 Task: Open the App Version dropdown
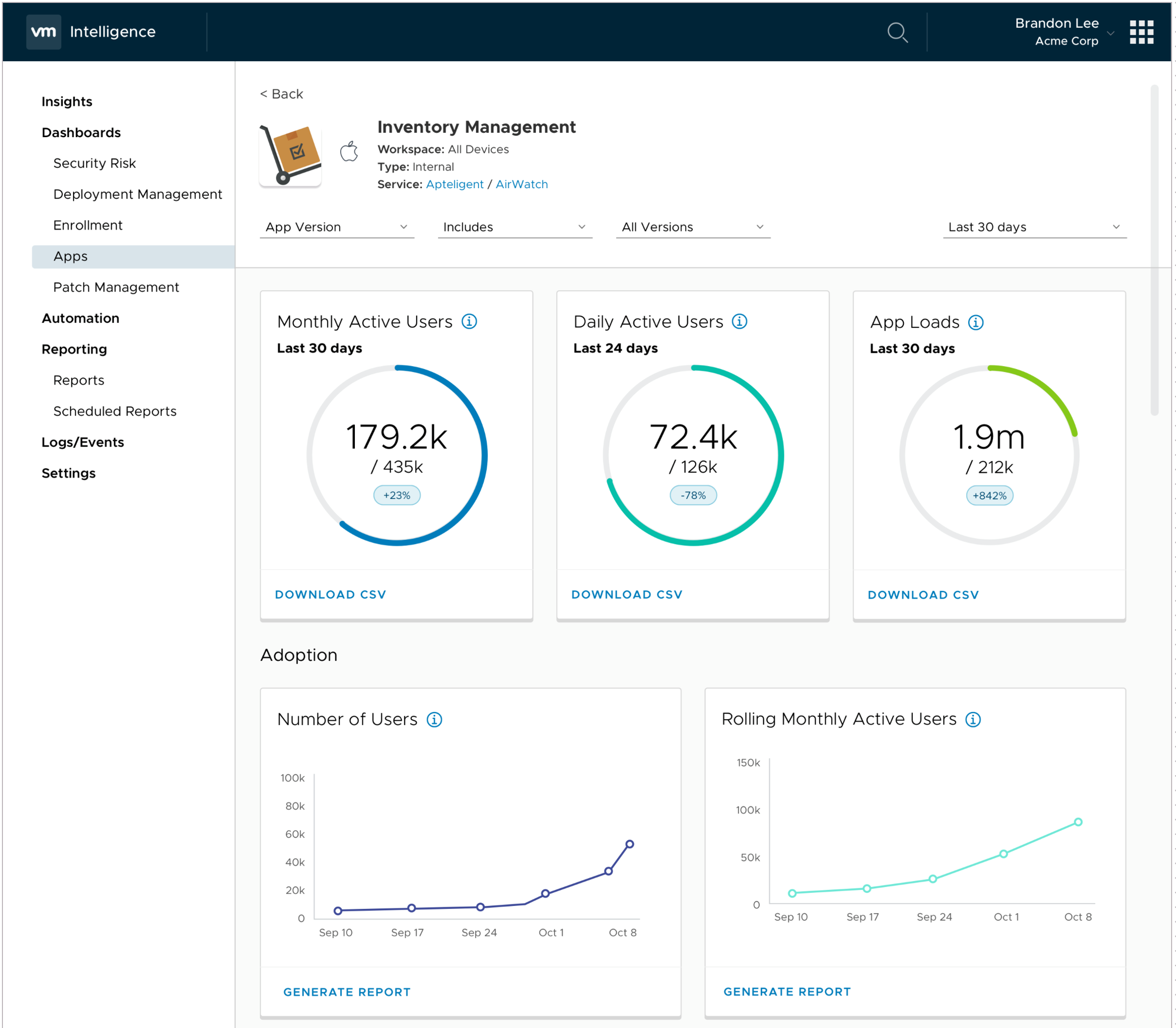(x=336, y=226)
